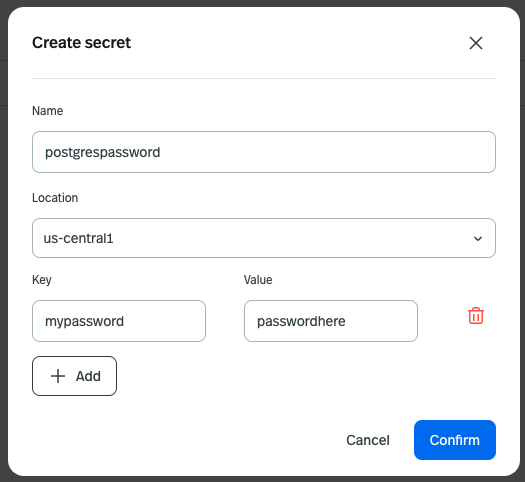Cancel secret creation
This screenshot has width=525, height=482.
[368, 440]
